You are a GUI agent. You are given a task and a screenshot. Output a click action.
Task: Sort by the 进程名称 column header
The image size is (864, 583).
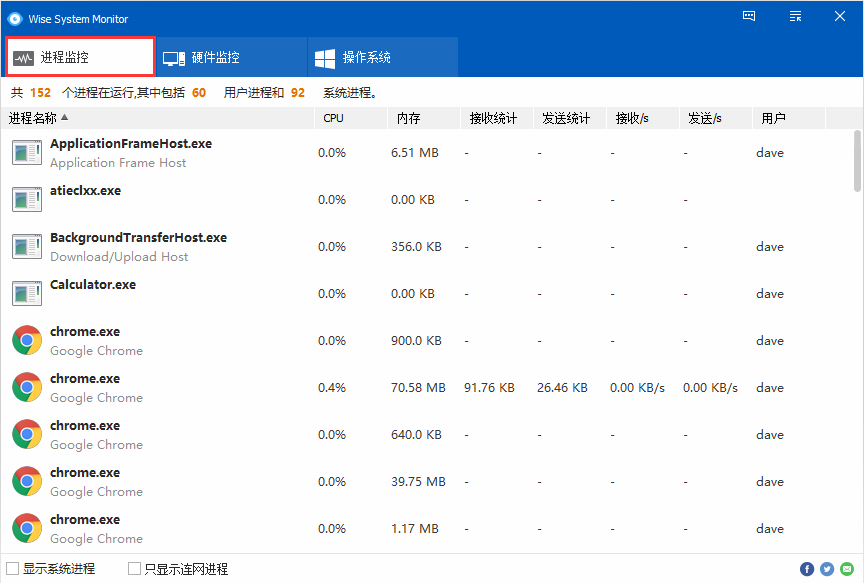click(x=158, y=118)
